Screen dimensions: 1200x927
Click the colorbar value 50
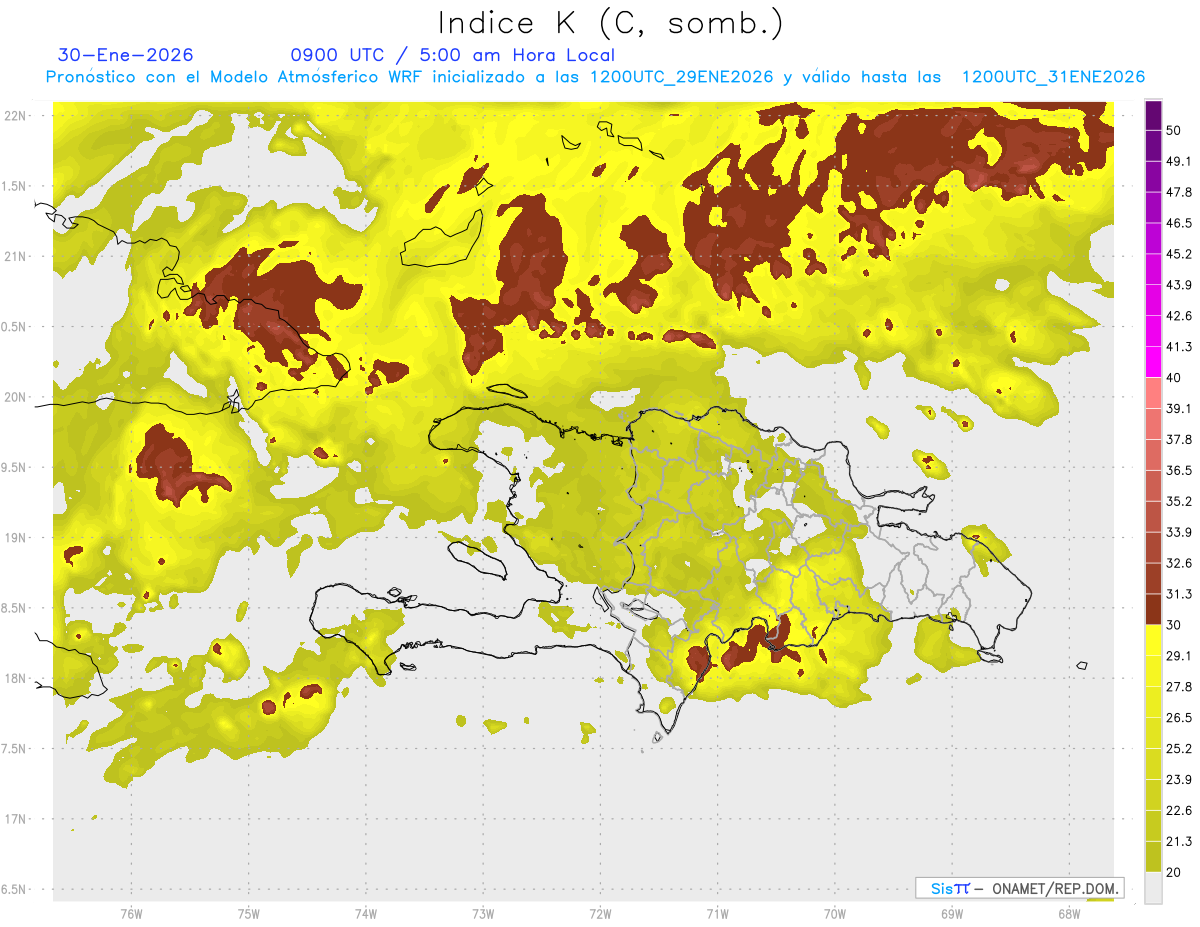tap(1174, 130)
